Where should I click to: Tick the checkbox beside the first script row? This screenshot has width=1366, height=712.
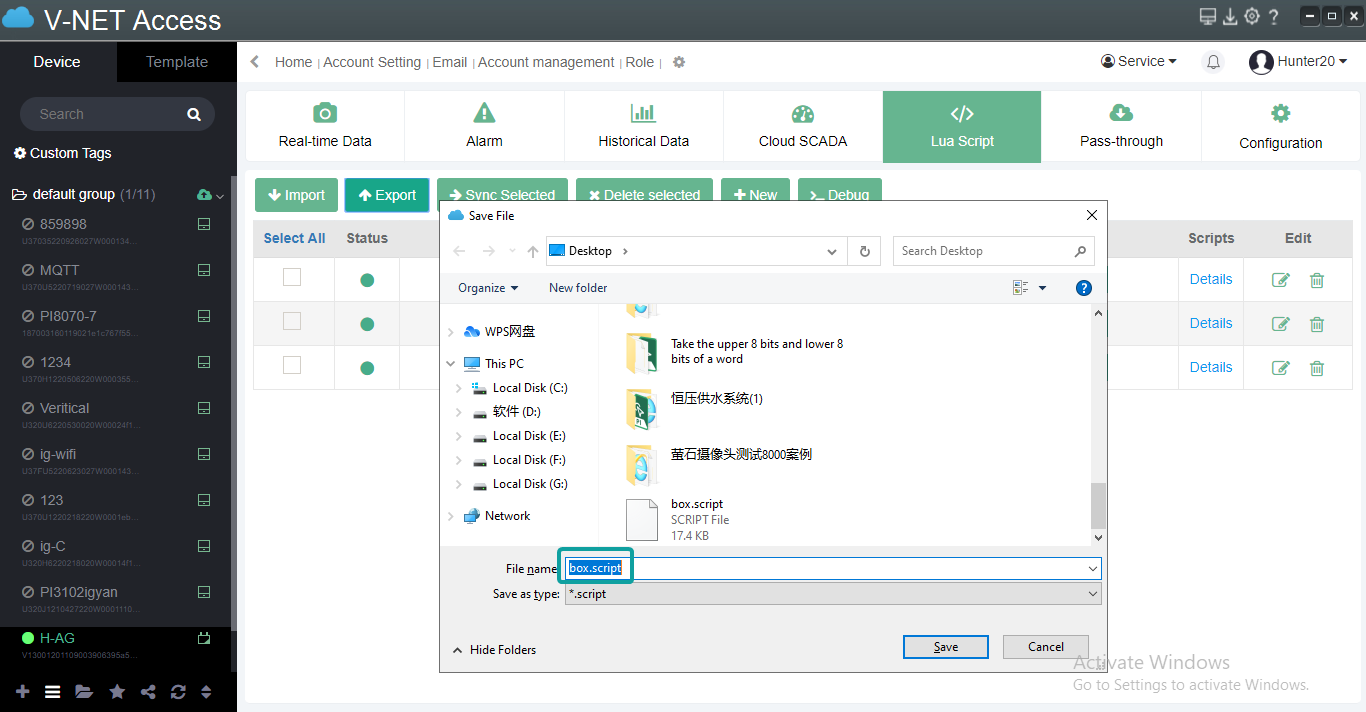pyautogui.click(x=292, y=277)
